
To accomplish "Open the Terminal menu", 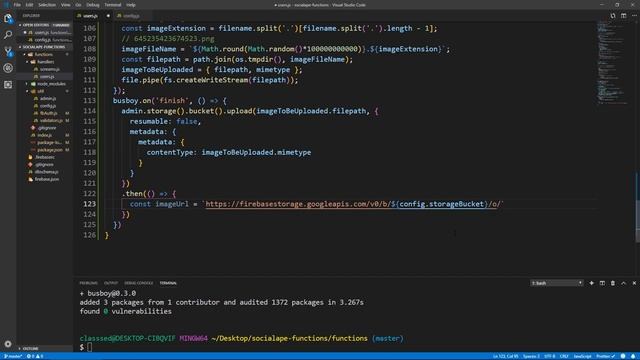I will 113,5.
